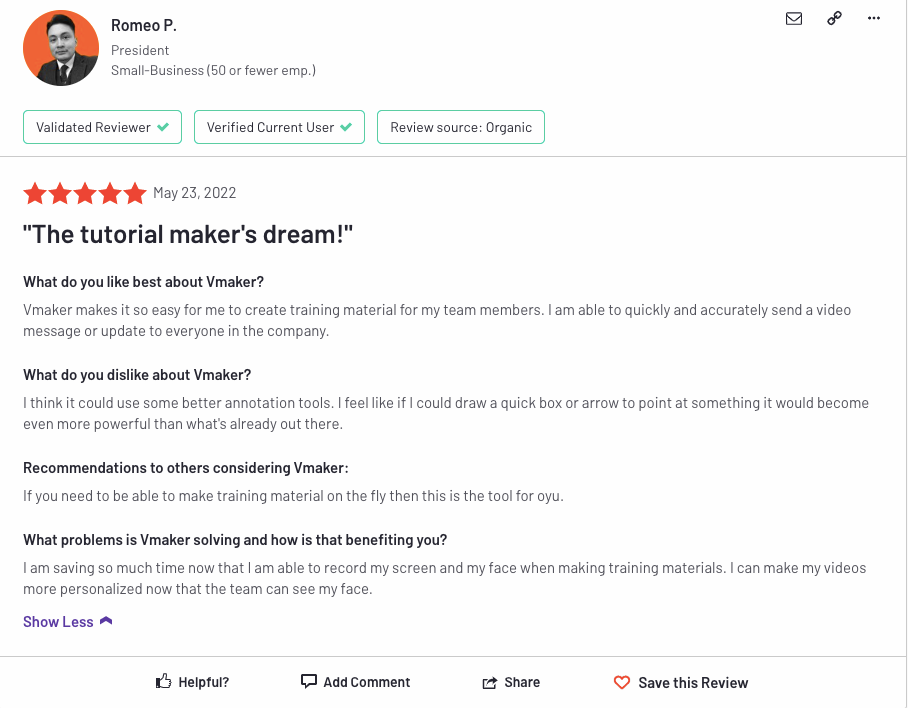Click the first red star of the rating
The width and height of the screenshot is (908, 708).
coord(34,193)
